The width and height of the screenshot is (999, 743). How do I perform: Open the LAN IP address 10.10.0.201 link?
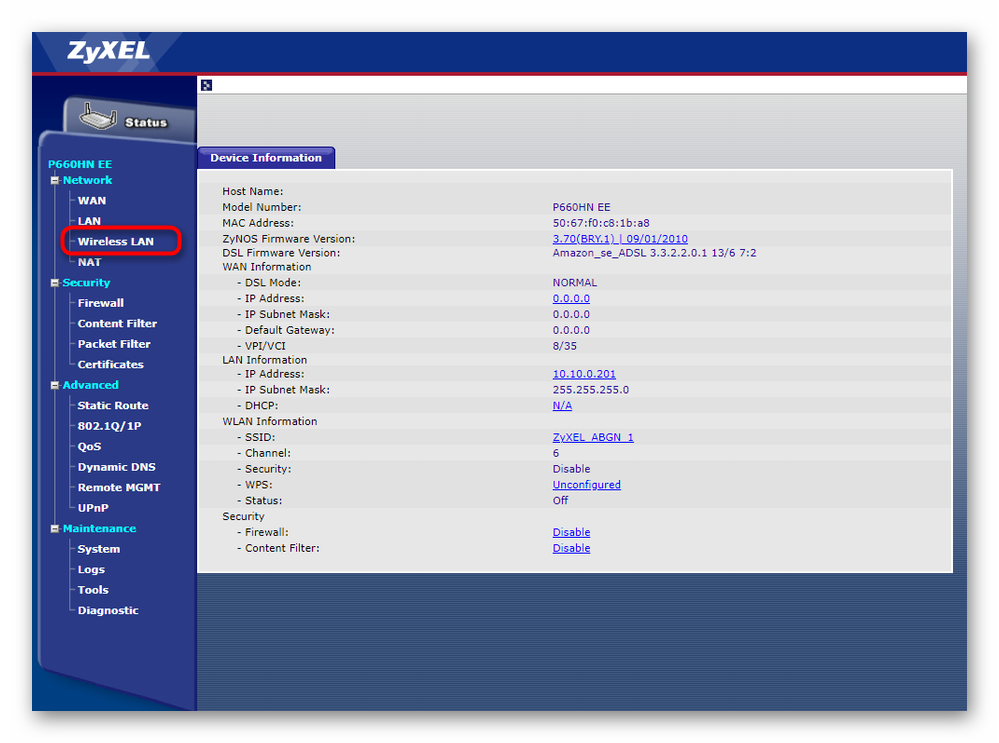point(584,374)
